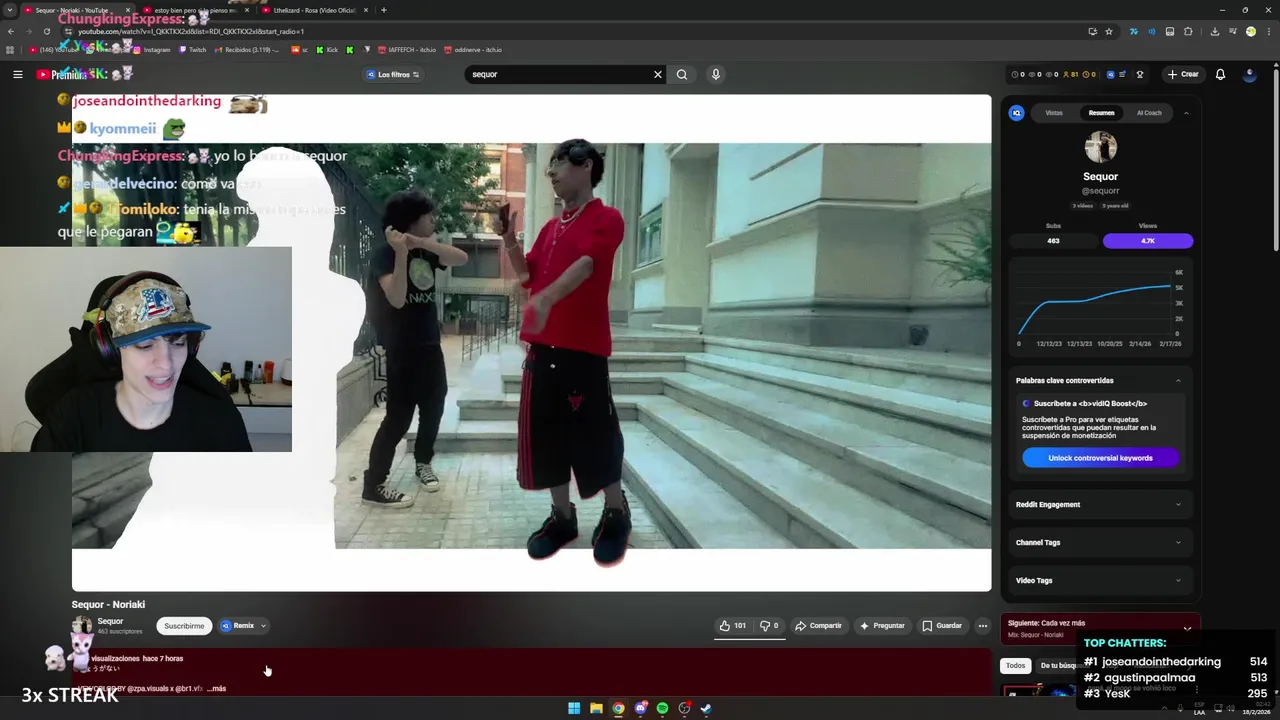Click the vidIQ trophy icon in header
1280x720 pixels.
click(1139, 74)
